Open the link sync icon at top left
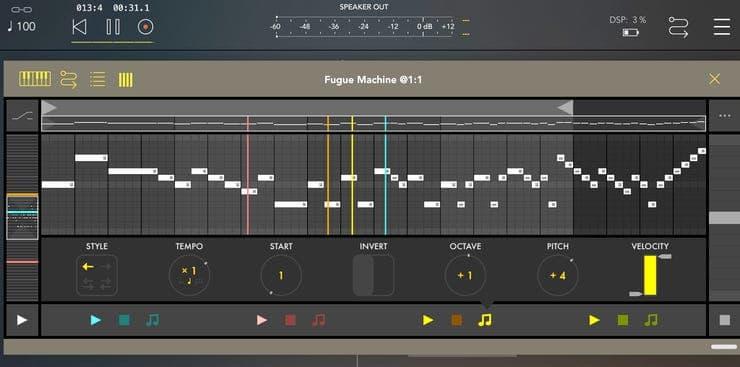Viewport: 740px width, 367px height. [21, 9]
